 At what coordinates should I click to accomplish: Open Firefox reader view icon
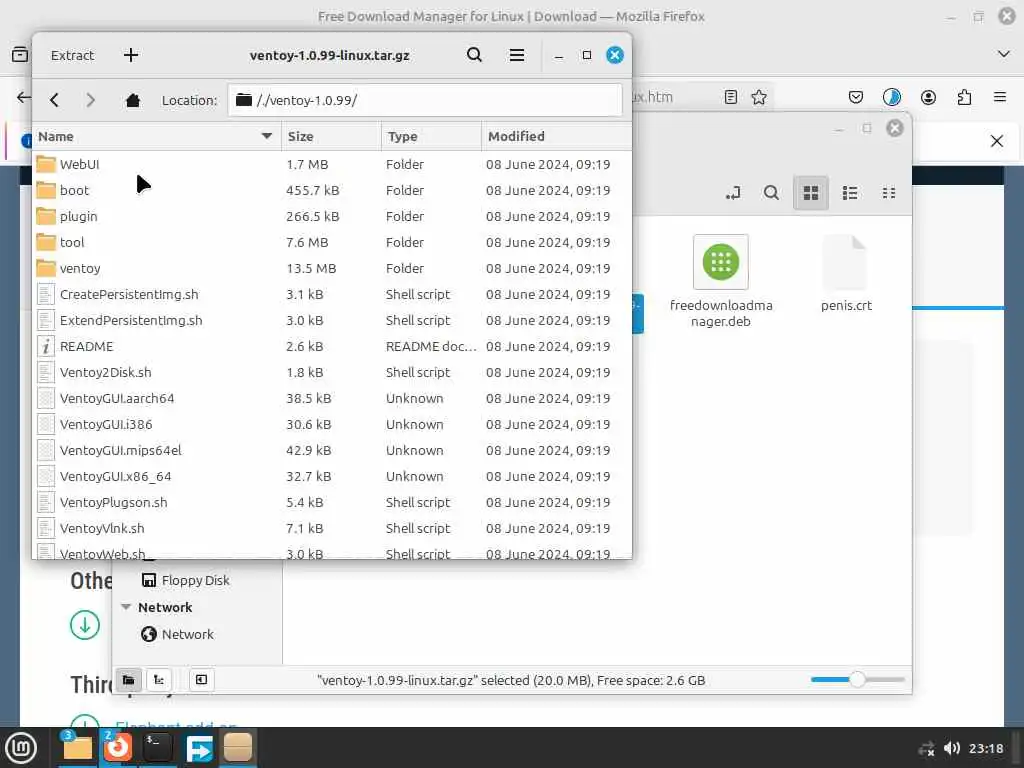tap(731, 97)
